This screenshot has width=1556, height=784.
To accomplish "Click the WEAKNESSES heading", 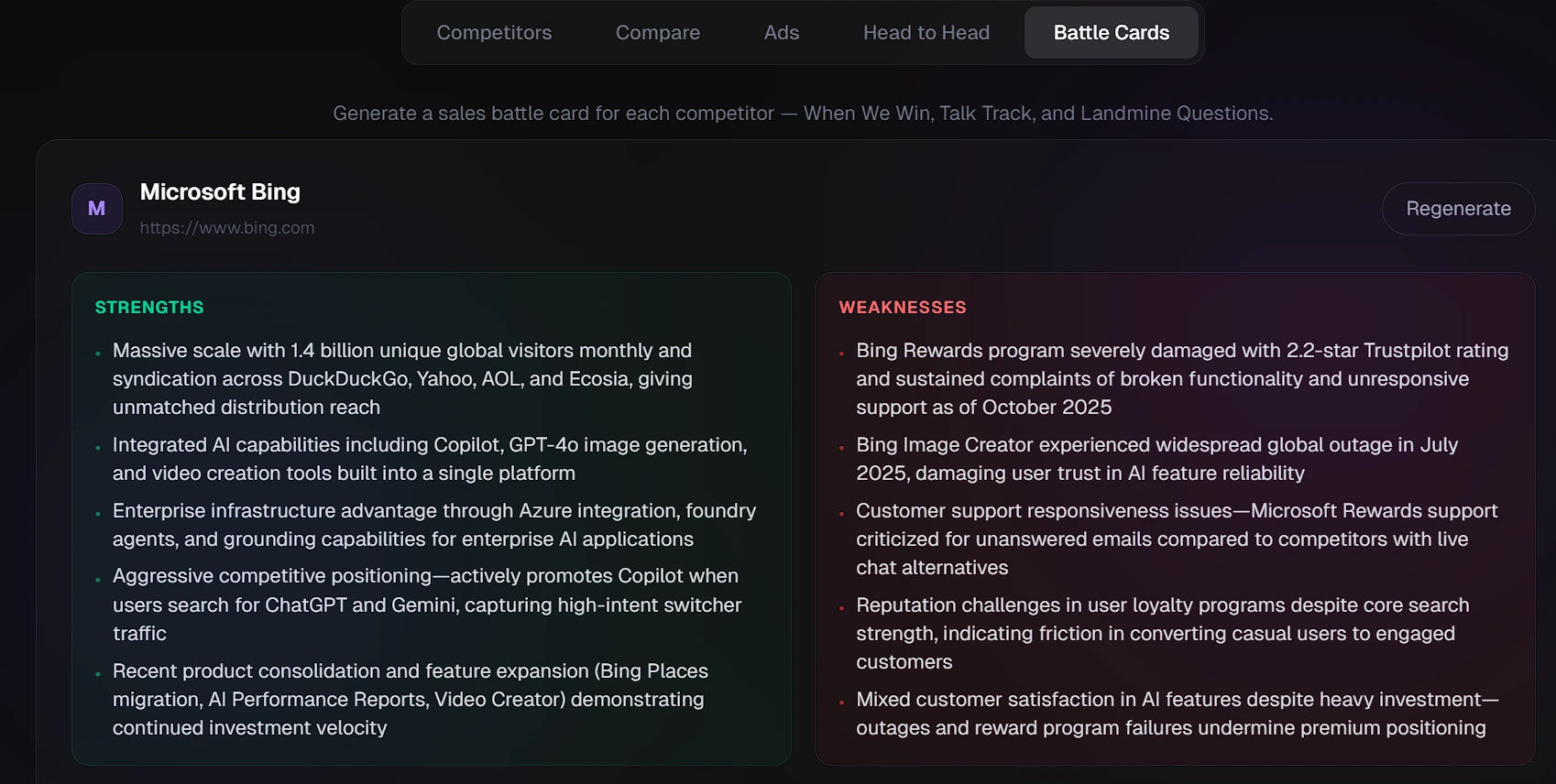I will (903, 308).
